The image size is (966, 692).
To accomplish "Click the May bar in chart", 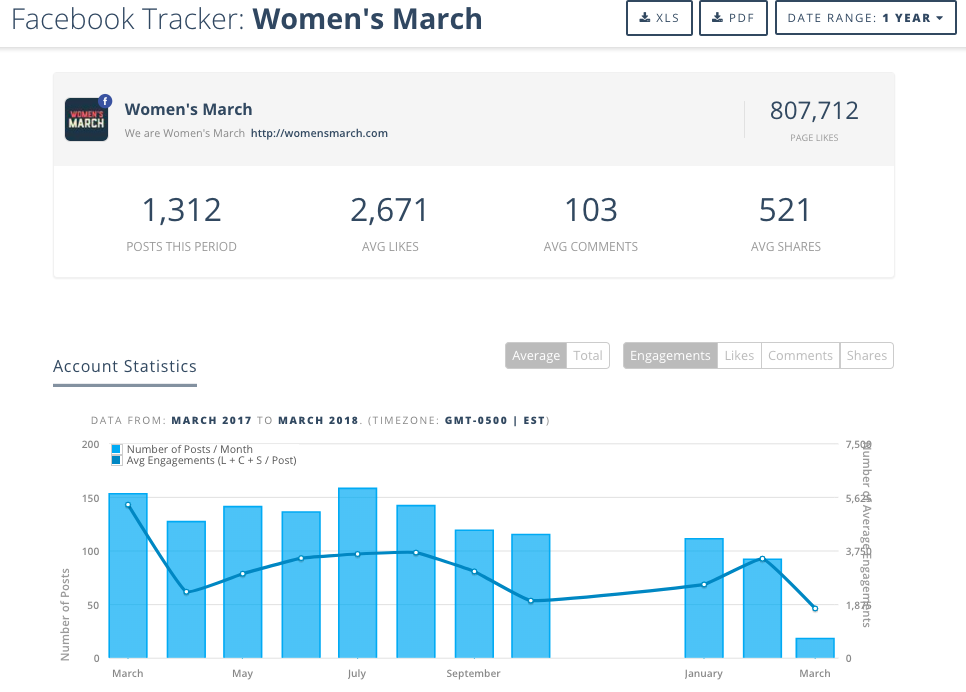I will [243, 582].
